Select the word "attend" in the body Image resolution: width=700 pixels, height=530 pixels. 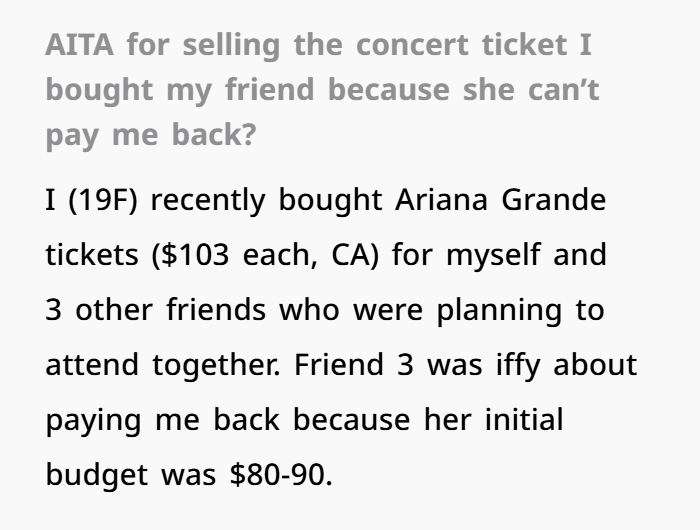pos(93,365)
